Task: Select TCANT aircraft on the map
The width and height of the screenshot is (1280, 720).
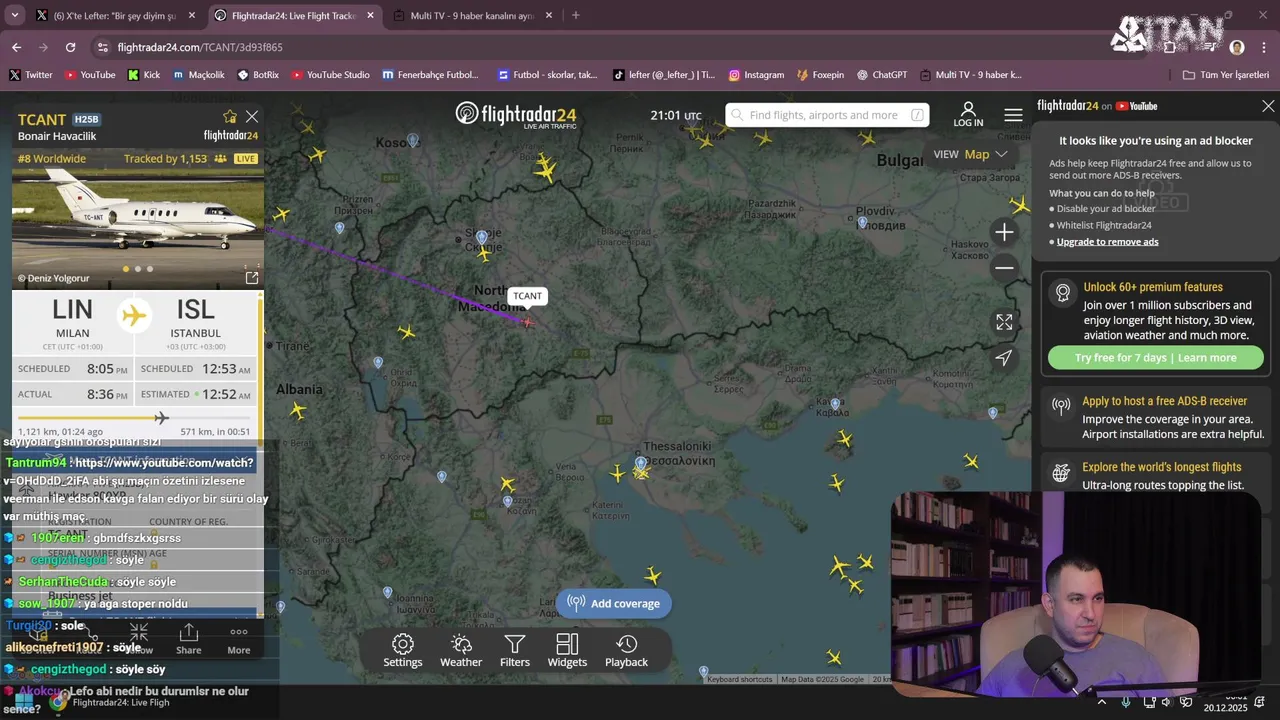Action: click(527, 322)
